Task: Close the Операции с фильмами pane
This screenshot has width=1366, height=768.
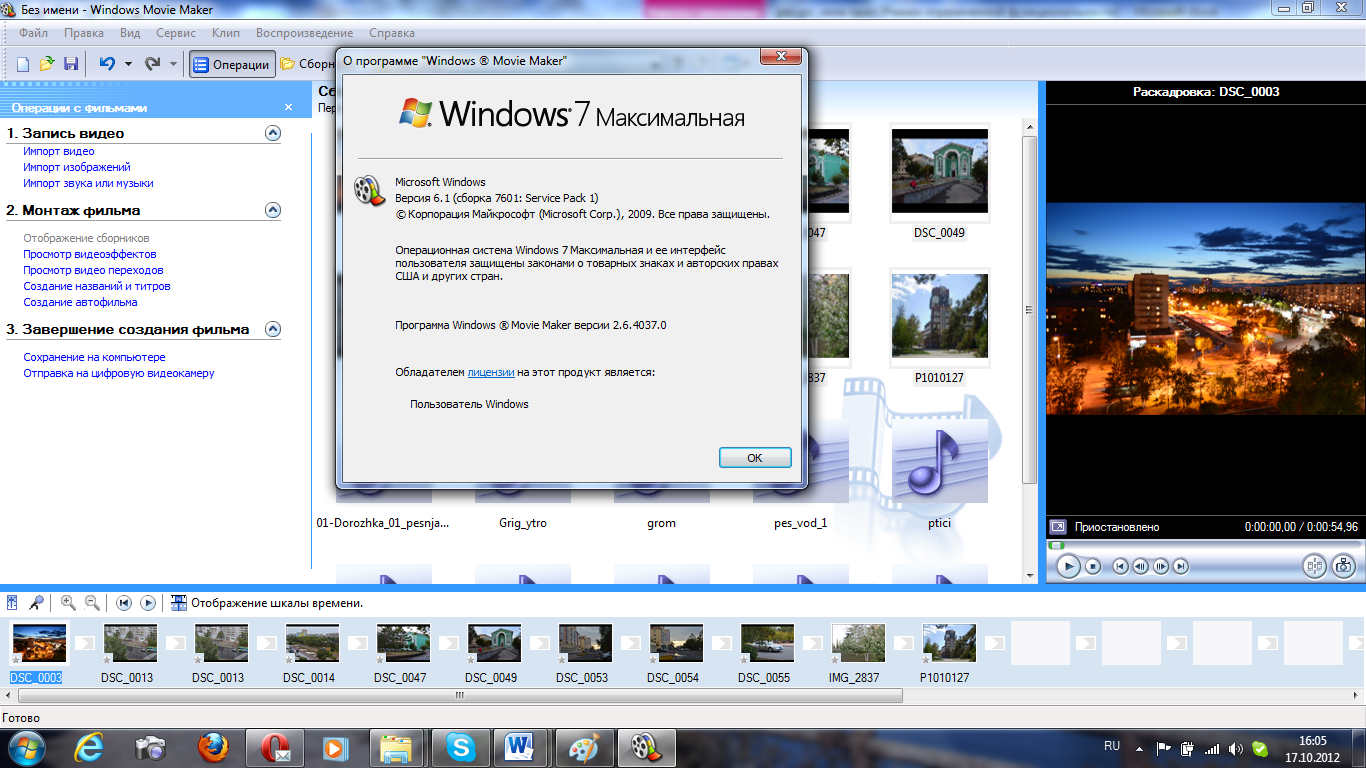Action: [x=289, y=107]
